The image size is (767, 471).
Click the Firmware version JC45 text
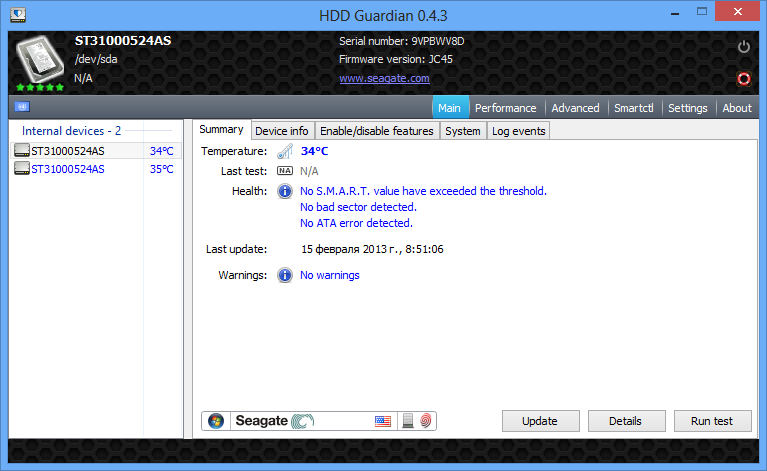click(x=396, y=59)
